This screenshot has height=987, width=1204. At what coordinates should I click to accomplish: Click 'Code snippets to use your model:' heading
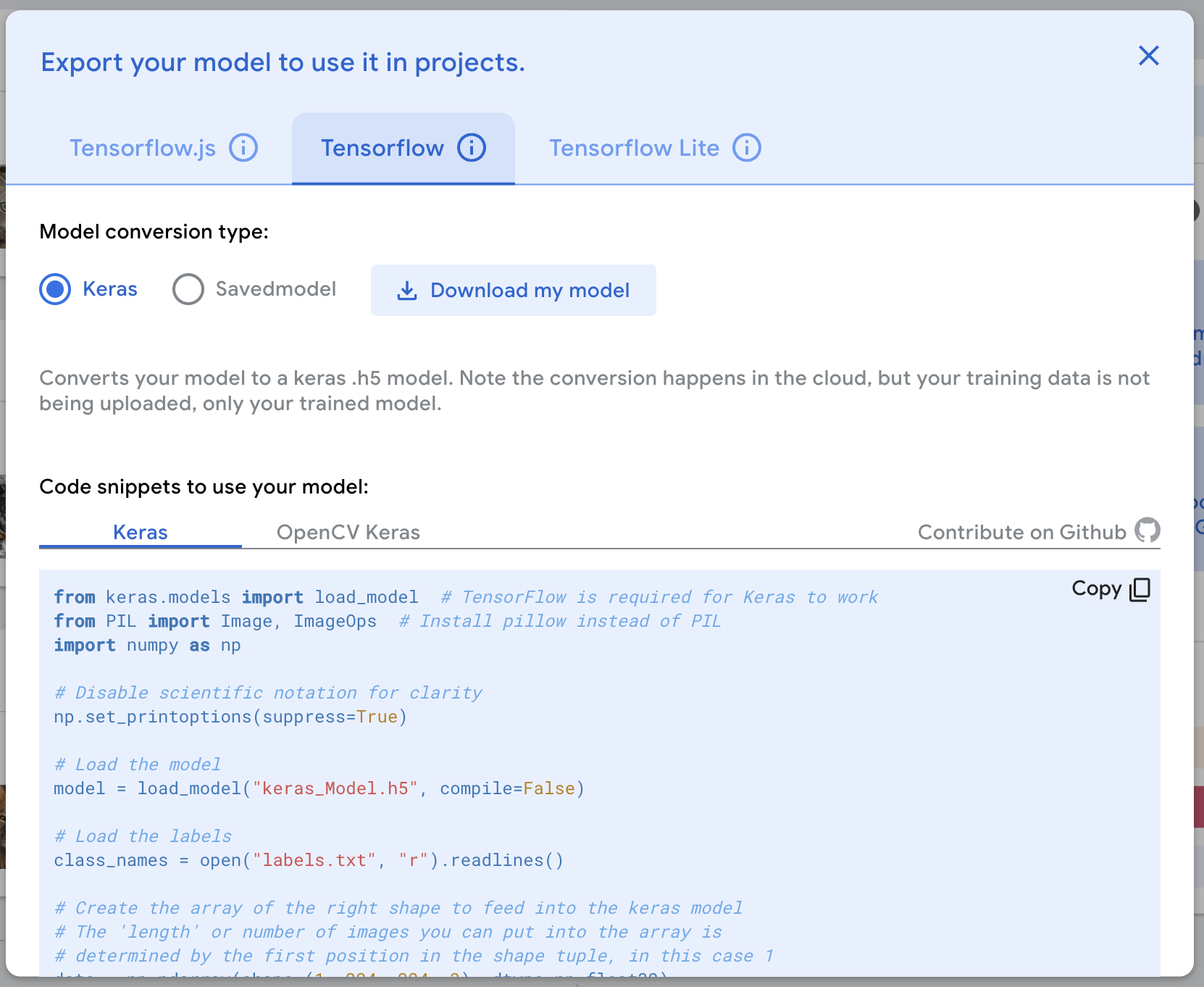pos(204,487)
